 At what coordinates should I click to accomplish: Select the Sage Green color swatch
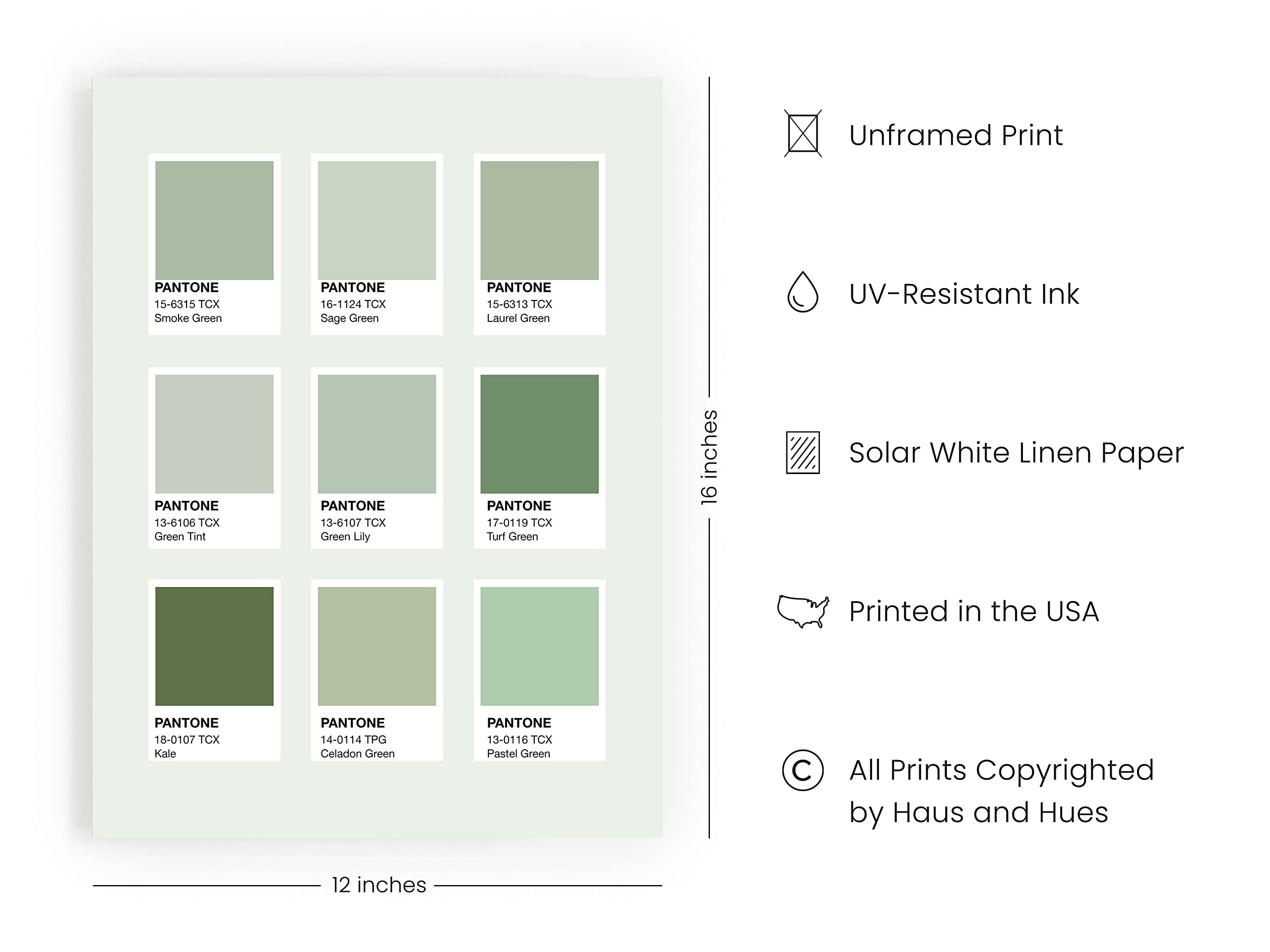coord(377,220)
